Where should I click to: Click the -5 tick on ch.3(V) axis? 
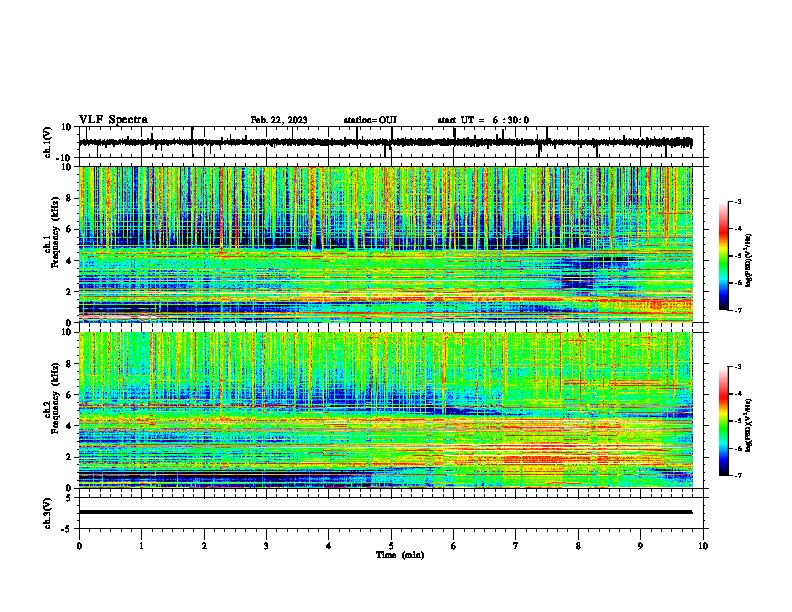click(x=67, y=529)
